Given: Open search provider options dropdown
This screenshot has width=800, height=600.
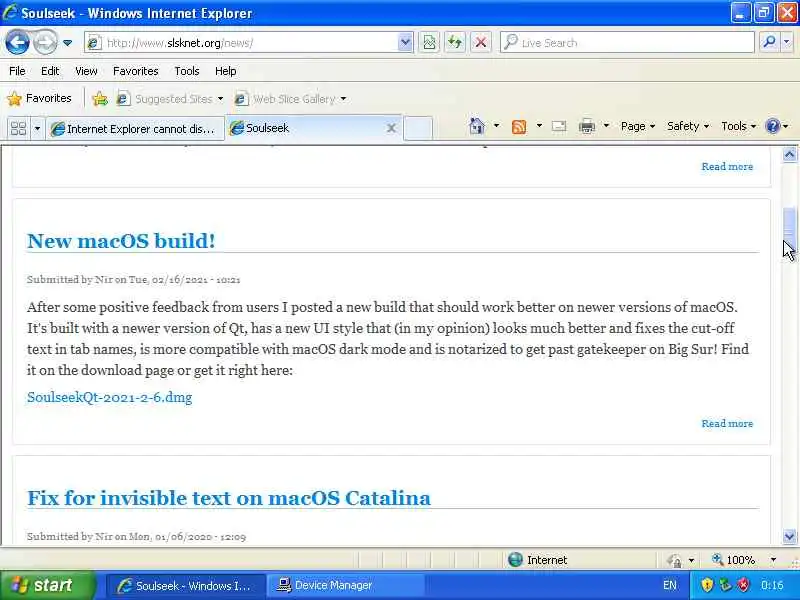Looking at the screenshot, I should 787,43.
